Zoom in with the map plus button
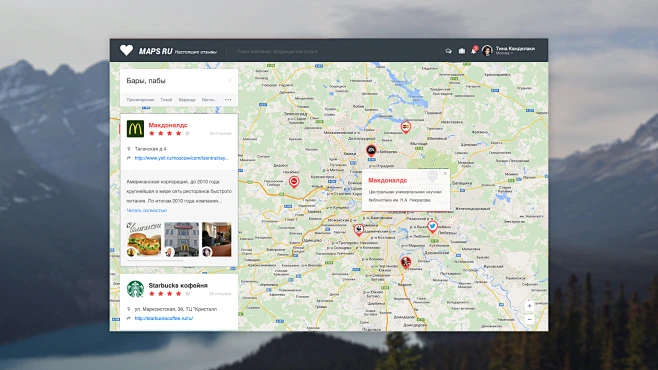Viewport: 658px width, 370px height. (x=530, y=306)
